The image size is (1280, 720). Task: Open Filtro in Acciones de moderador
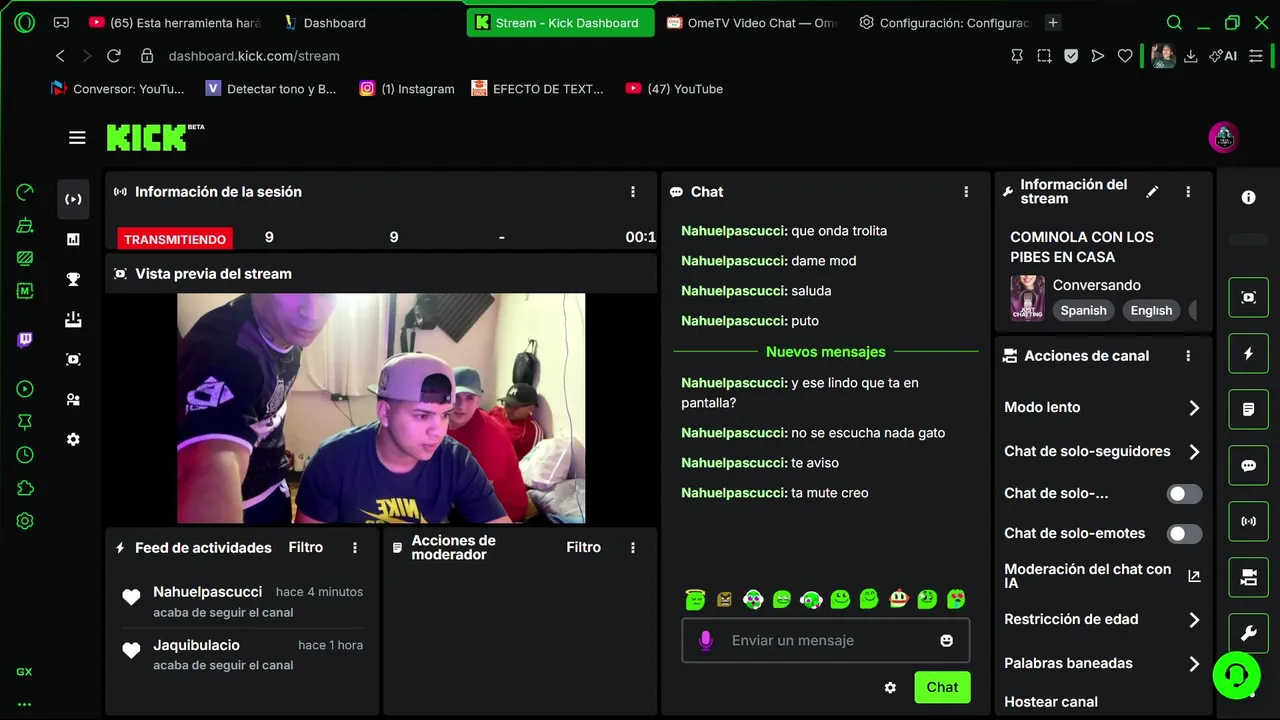pos(584,548)
